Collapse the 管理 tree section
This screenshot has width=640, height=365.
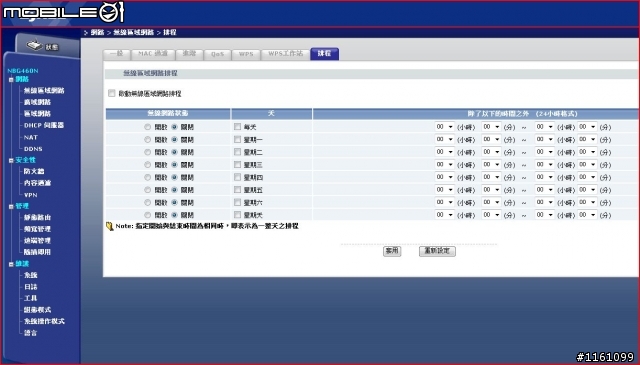[x=11, y=207]
